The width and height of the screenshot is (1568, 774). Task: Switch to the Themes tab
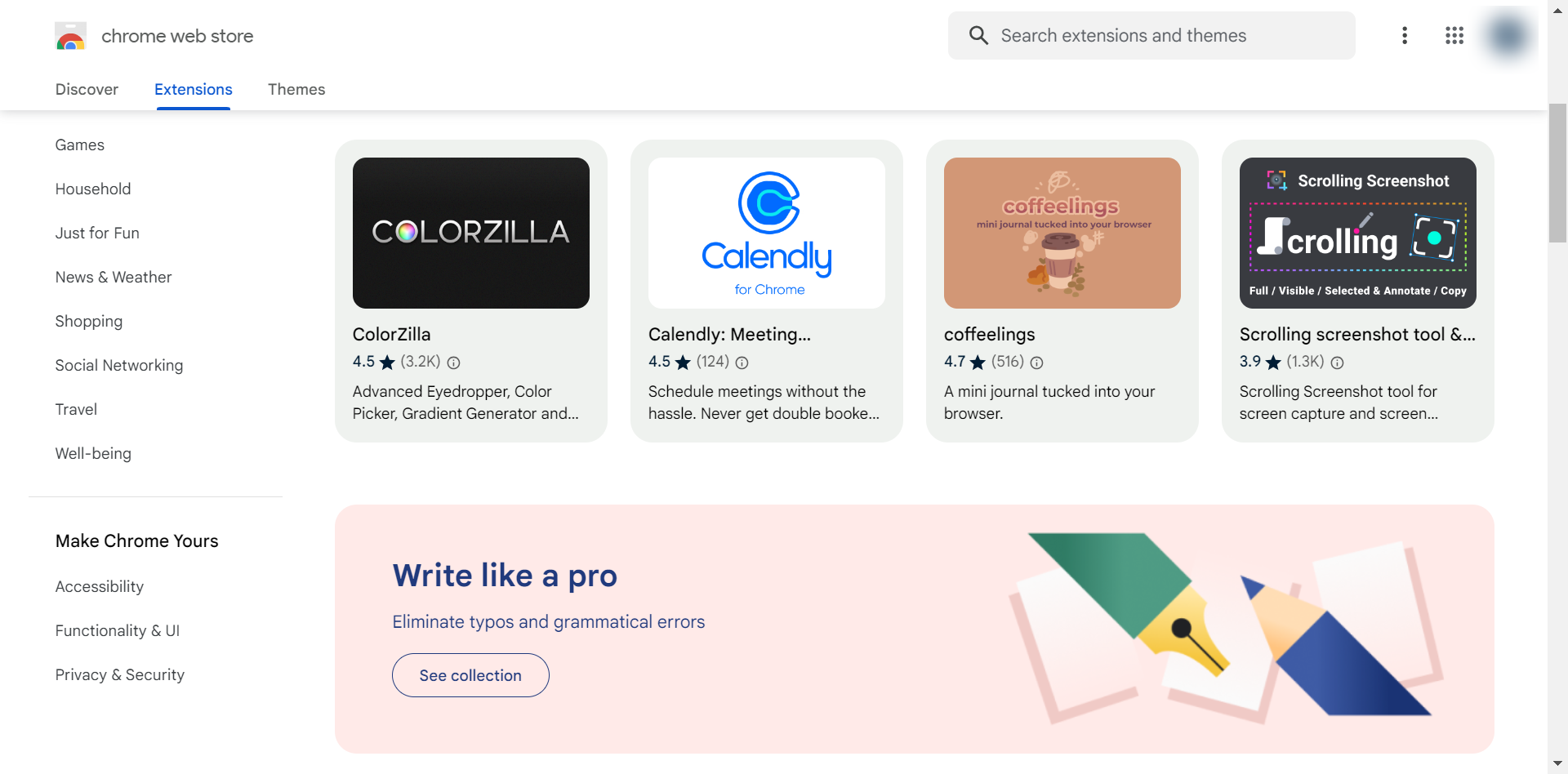(296, 90)
